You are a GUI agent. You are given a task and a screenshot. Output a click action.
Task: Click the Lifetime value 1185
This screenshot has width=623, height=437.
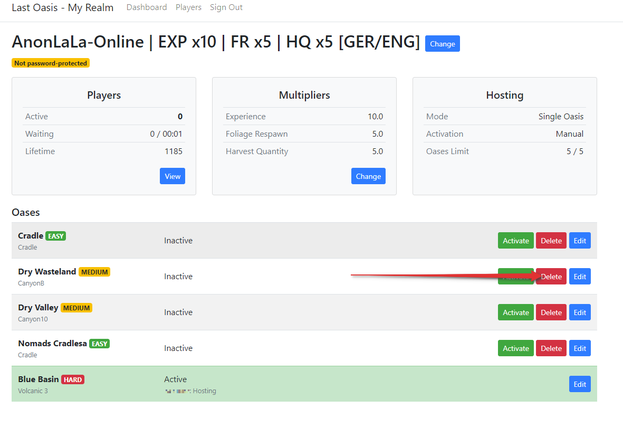pos(174,151)
